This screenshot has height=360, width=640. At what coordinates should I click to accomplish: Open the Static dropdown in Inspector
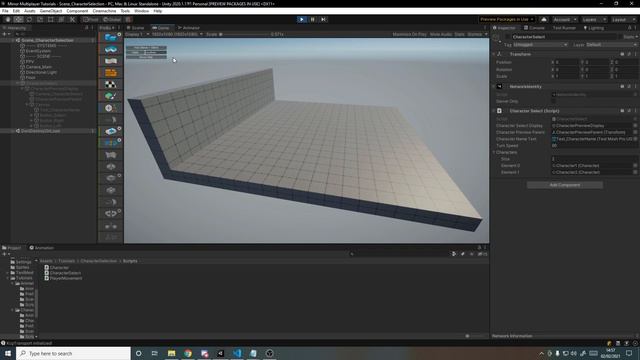(630, 37)
